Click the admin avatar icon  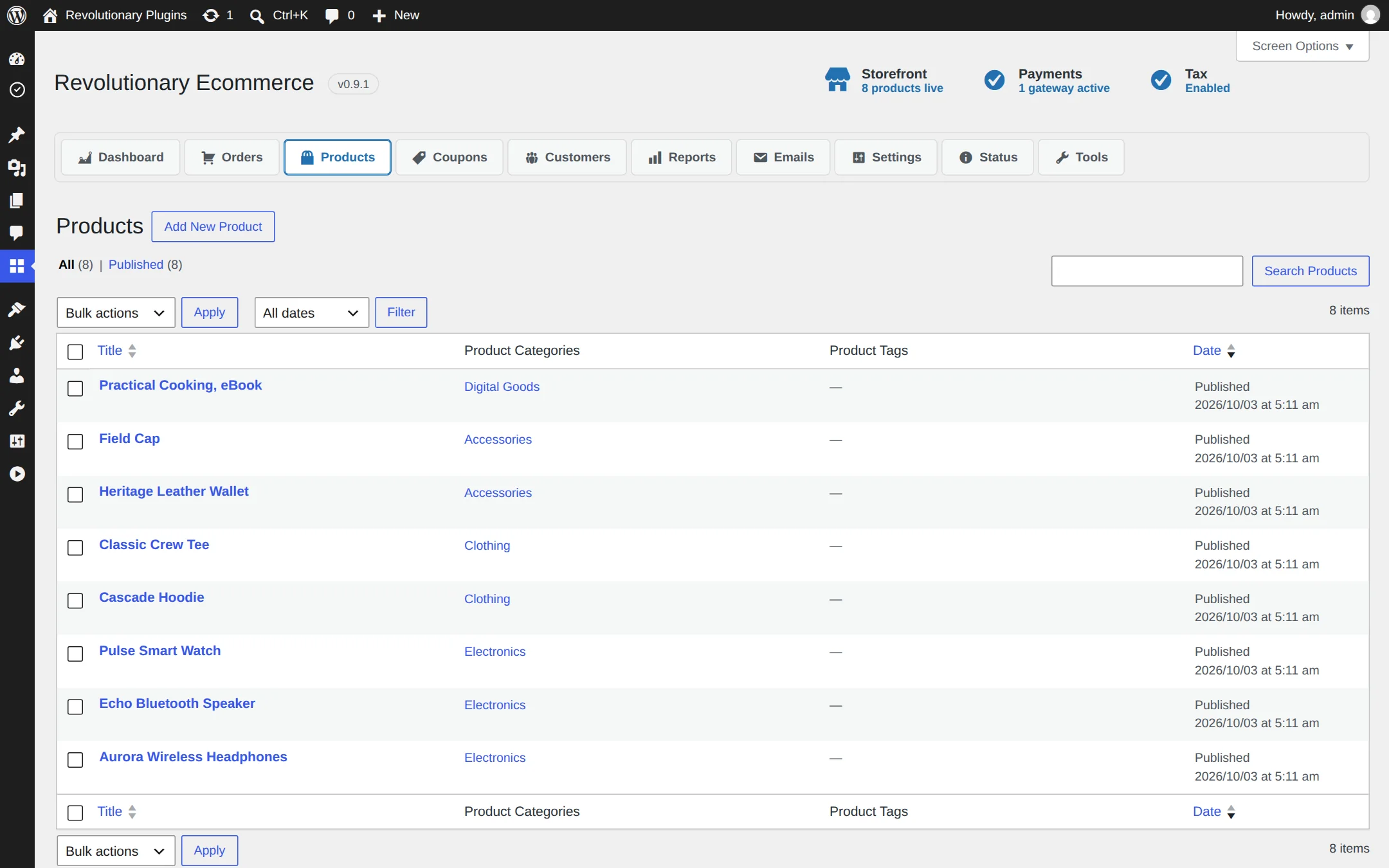pos(1370,15)
